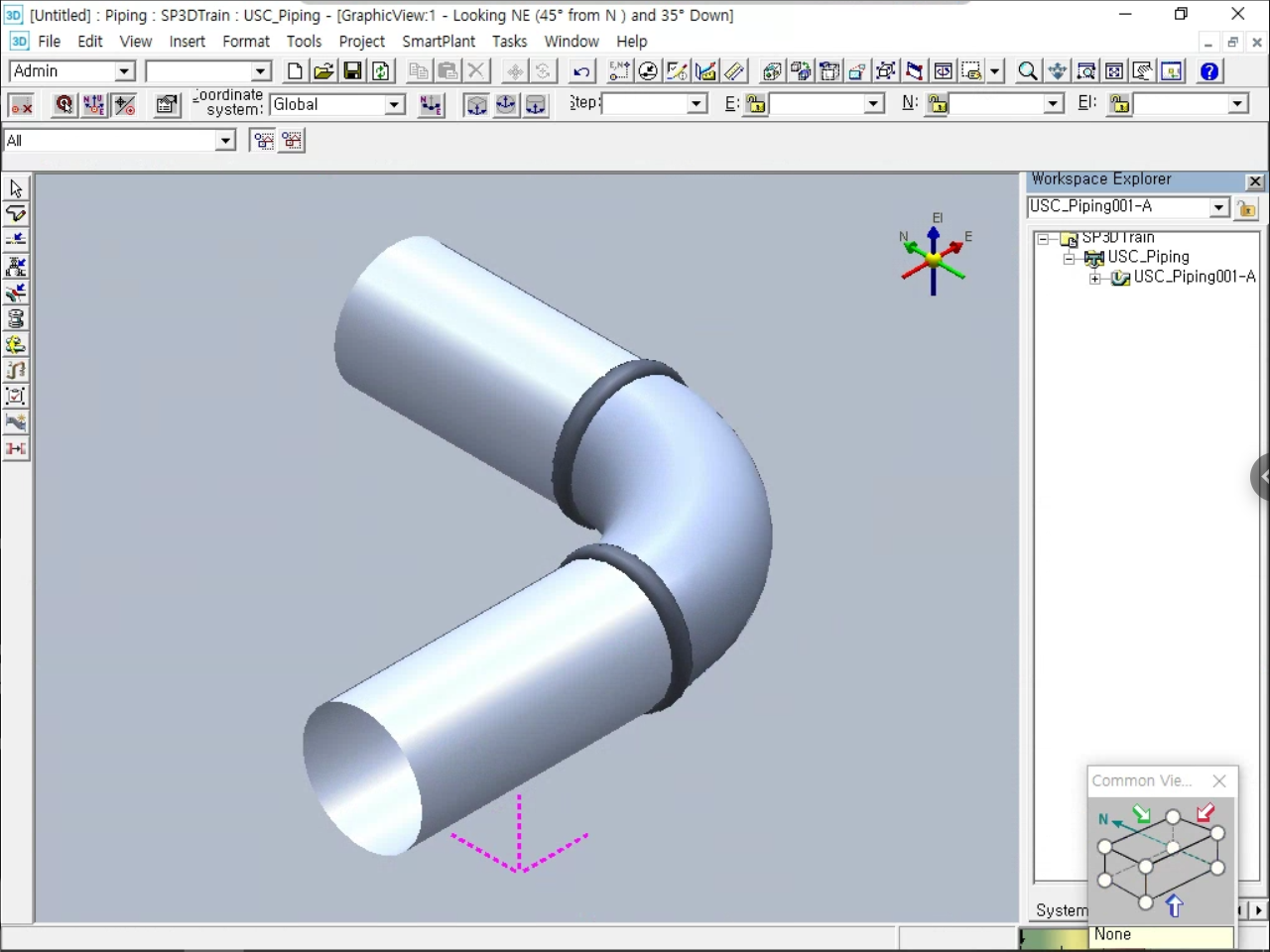Open the Tasks menu
This screenshot has height=952, width=1270.
click(509, 42)
